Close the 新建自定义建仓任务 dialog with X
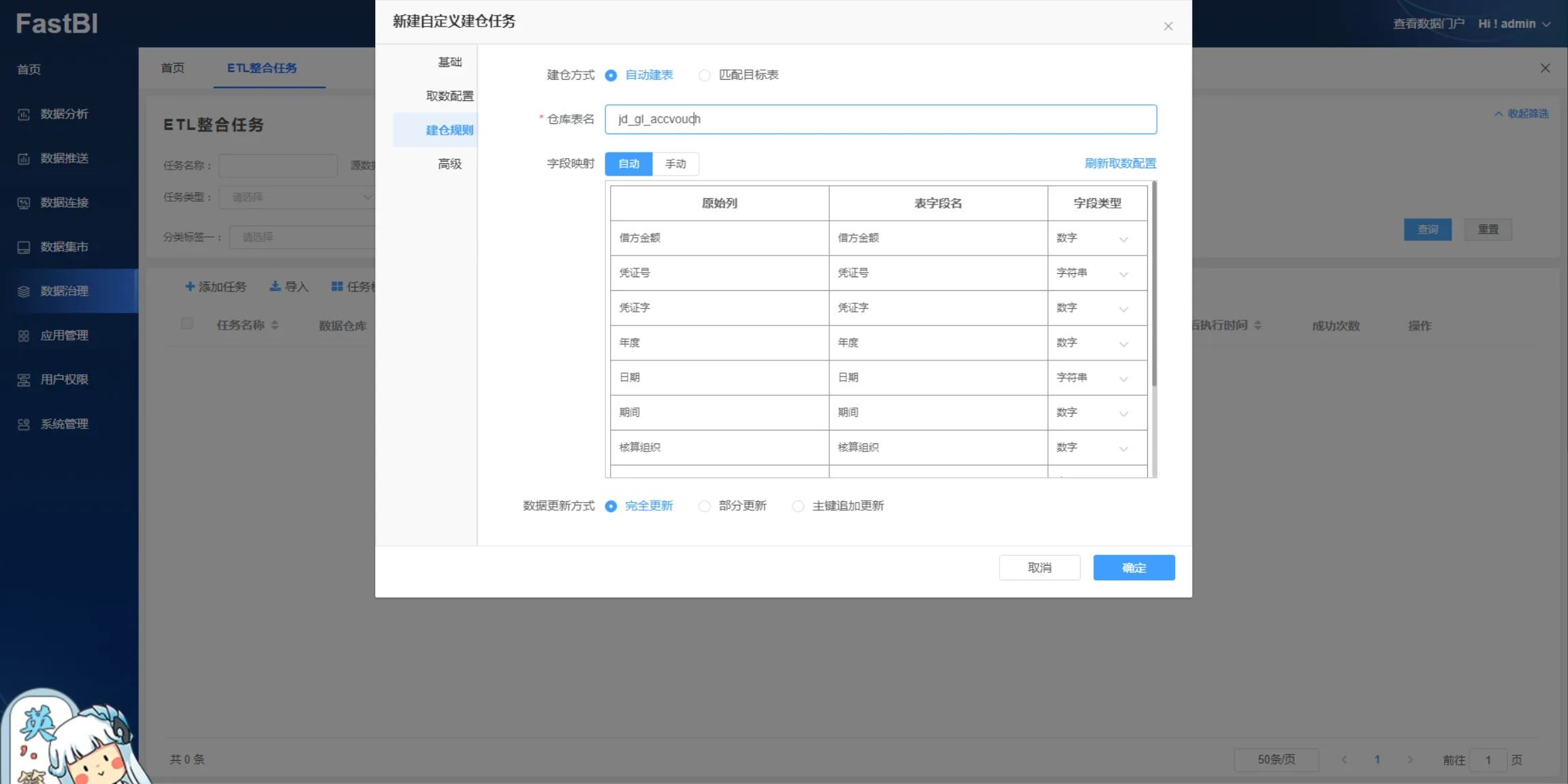This screenshot has height=784, width=1568. [x=1168, y=26]
